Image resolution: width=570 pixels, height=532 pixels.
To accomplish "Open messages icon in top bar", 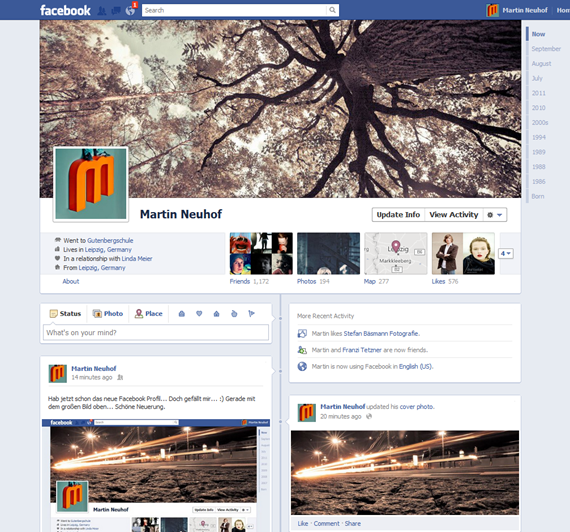I will 116,11.
